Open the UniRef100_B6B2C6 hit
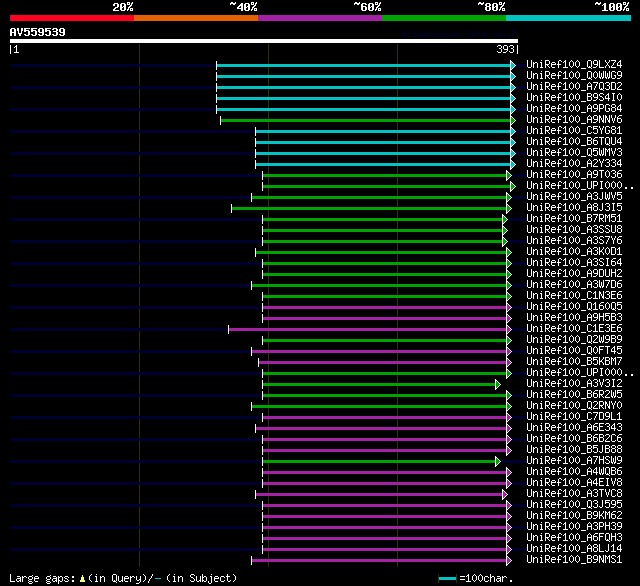Image resolution: width=640 pixels, height=586 pixels. pos(574,439)
